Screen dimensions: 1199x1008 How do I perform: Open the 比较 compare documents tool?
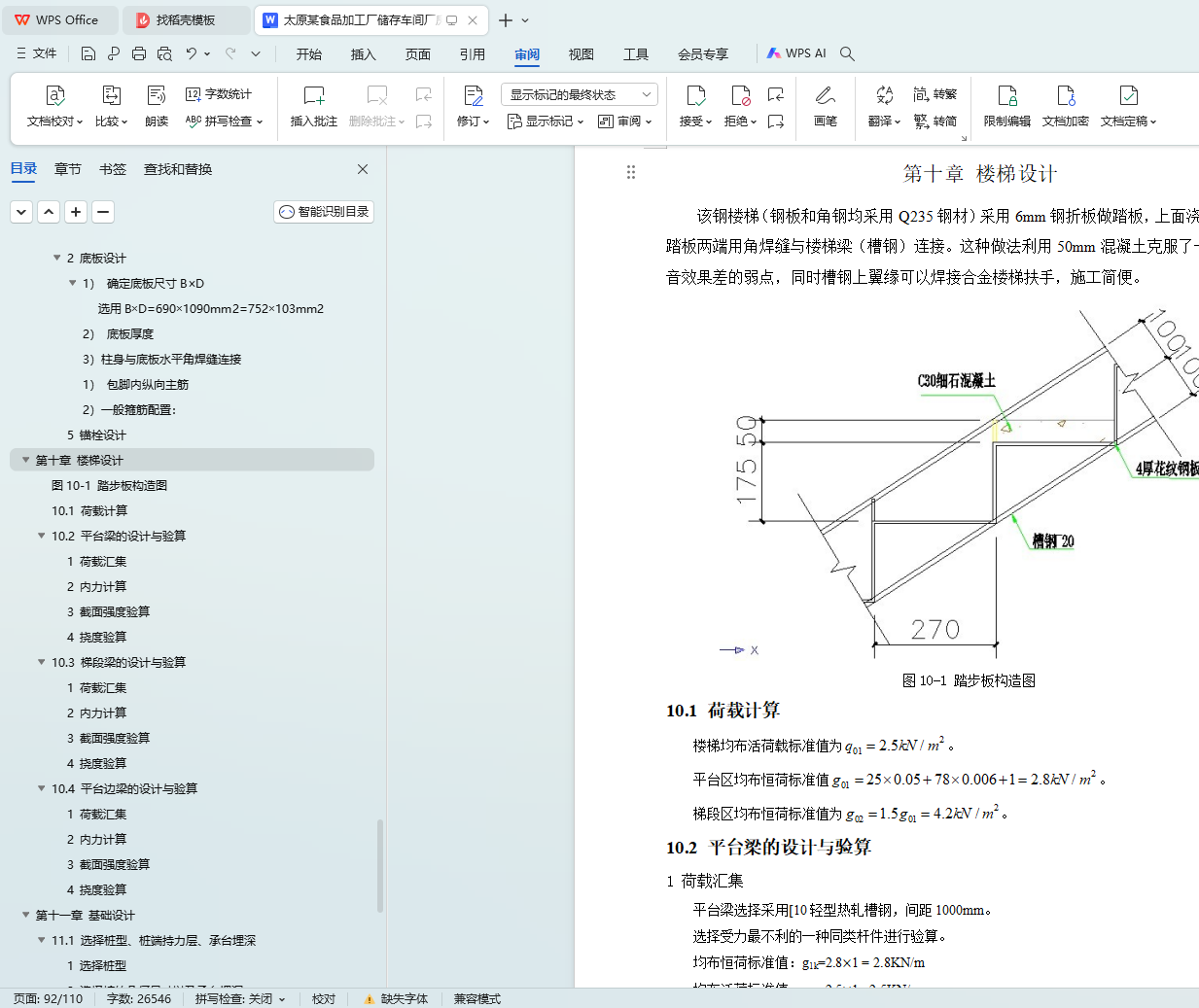(111, 107)
